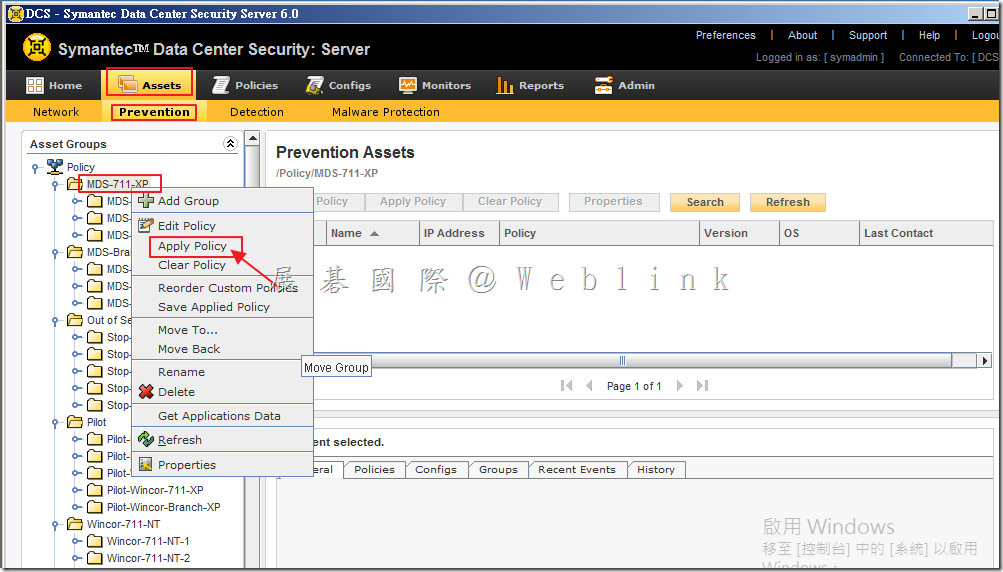Click up arrow of Asset Groups scrollbar
1003x572 pixels.
pos(253,138)
